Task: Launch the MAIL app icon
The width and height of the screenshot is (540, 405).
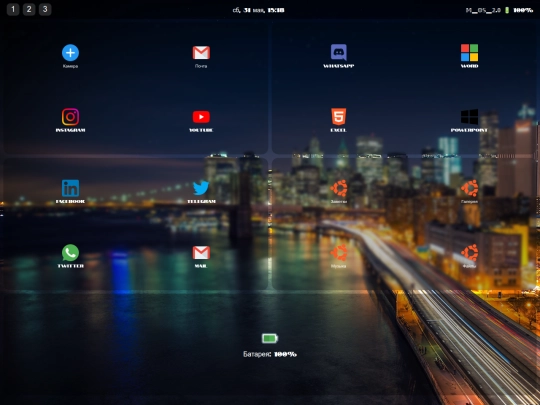Action: tap(201, 253)
